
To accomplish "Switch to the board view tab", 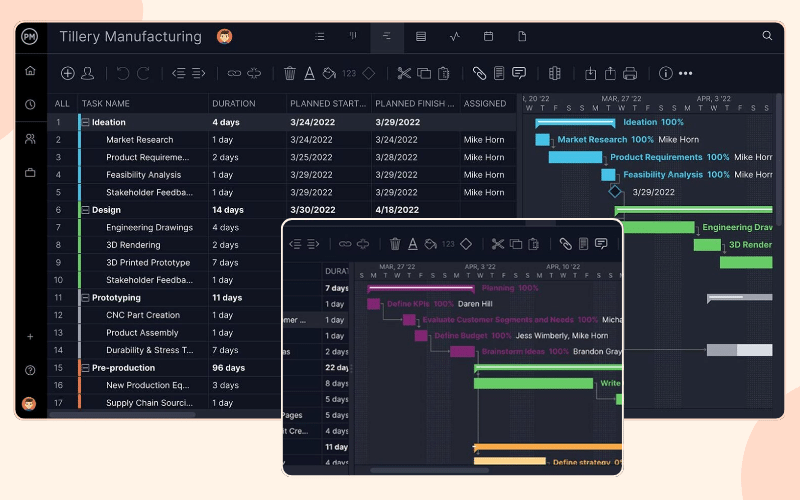I will click(353, 36).
